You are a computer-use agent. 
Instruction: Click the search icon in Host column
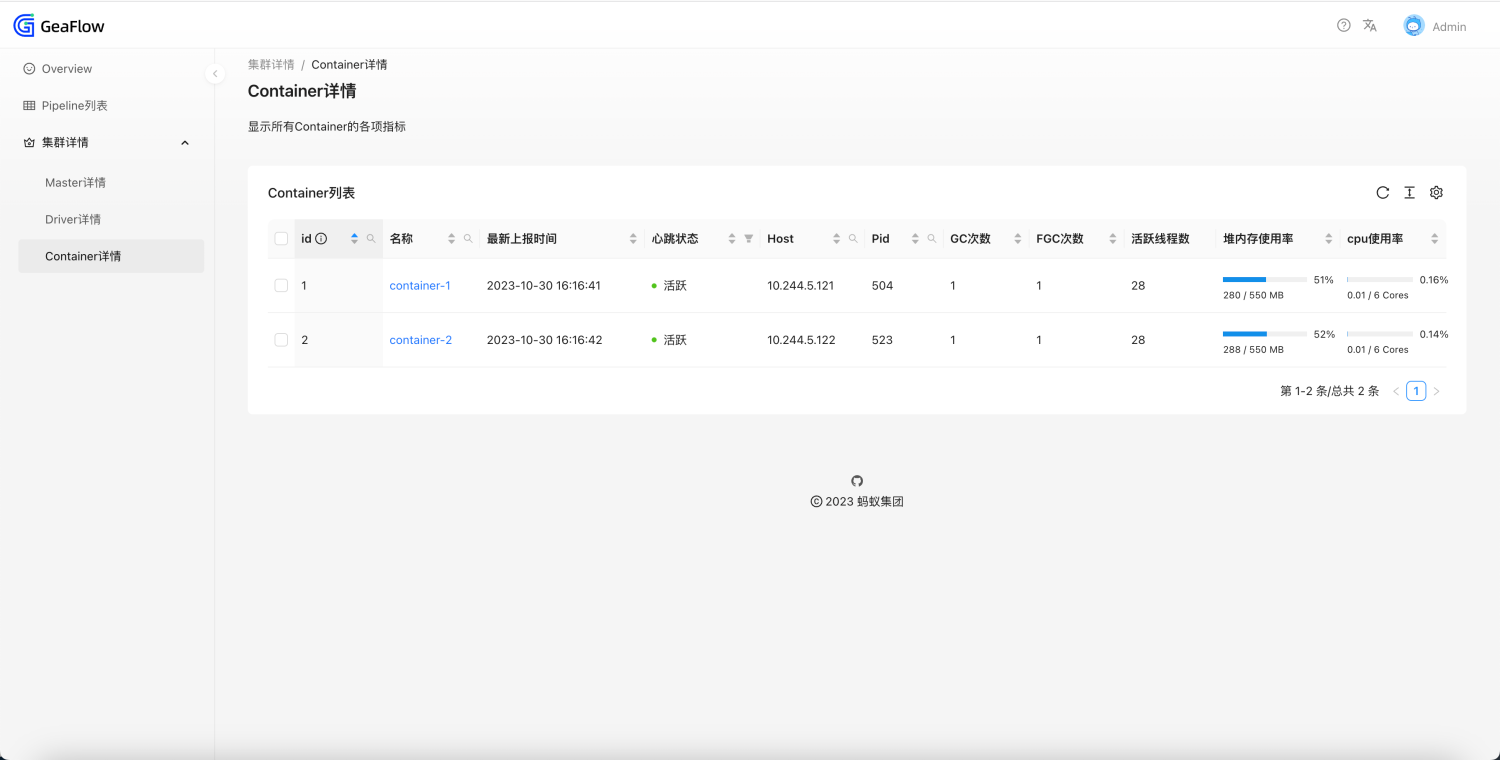pyautogui.click(x=853, y=239)
